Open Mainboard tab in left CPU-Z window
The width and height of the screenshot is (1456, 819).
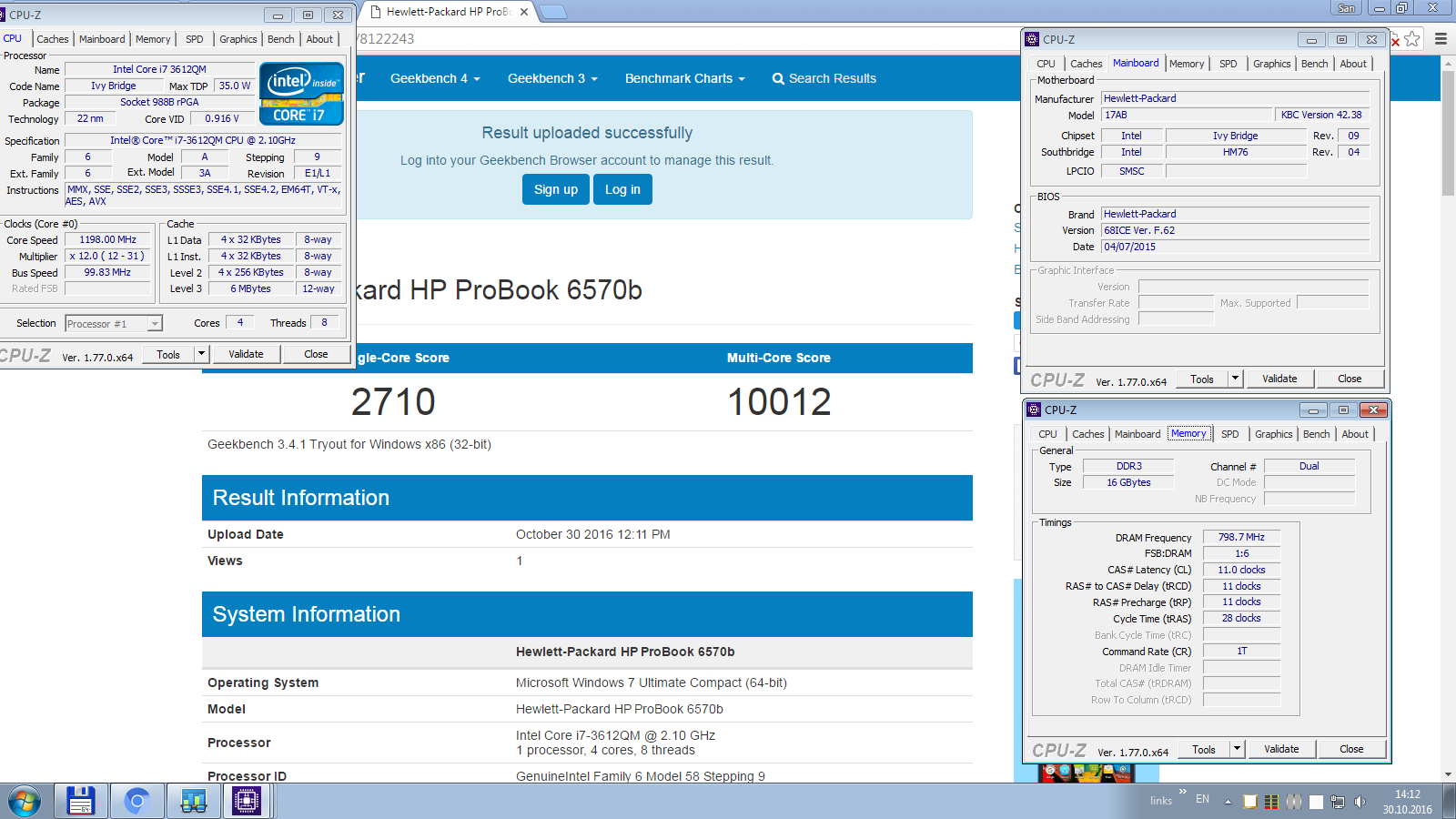click(x=102, y=39)
